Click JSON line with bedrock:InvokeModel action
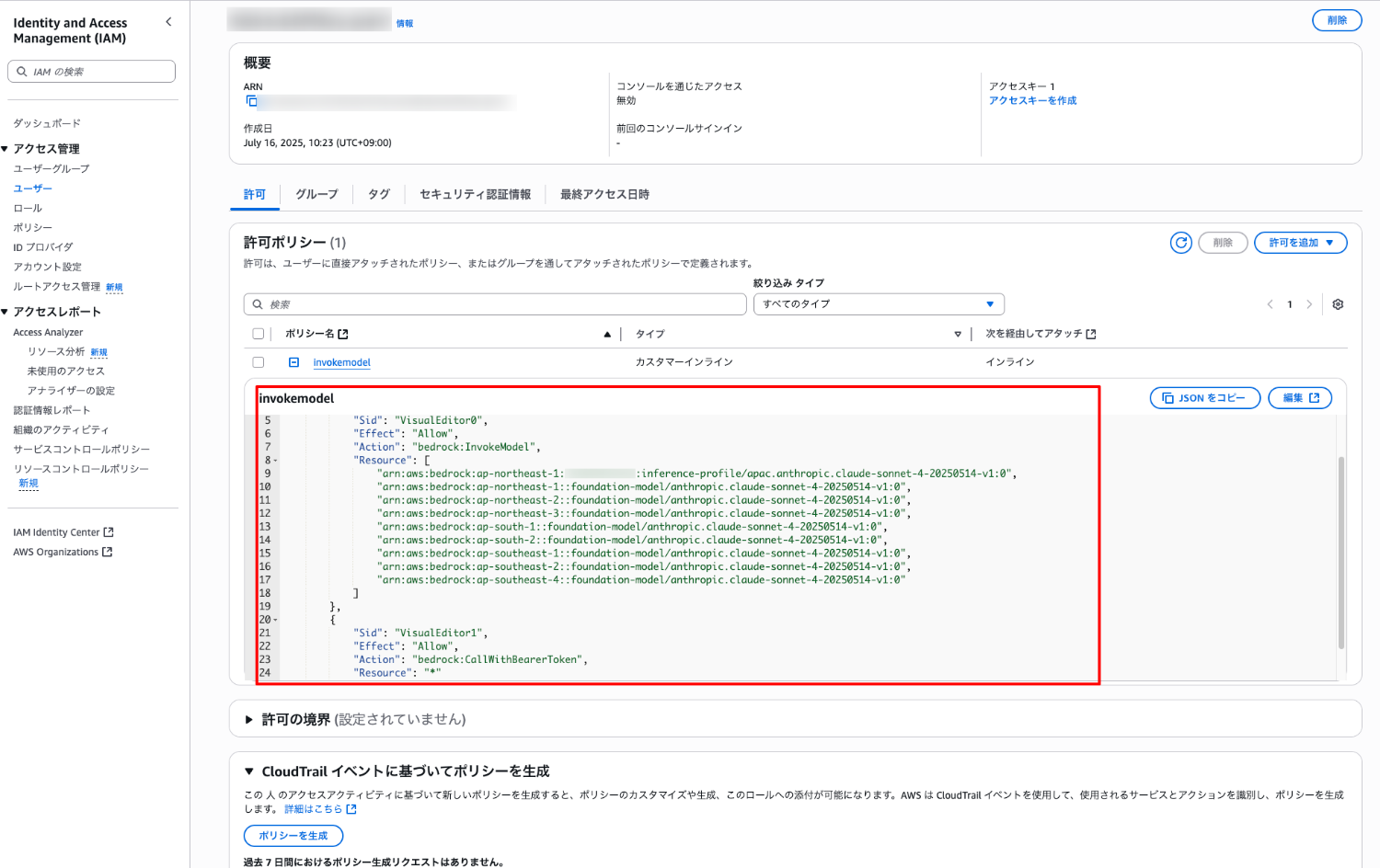This screenshot has height=868, width=1380. [x=449, y=448]
